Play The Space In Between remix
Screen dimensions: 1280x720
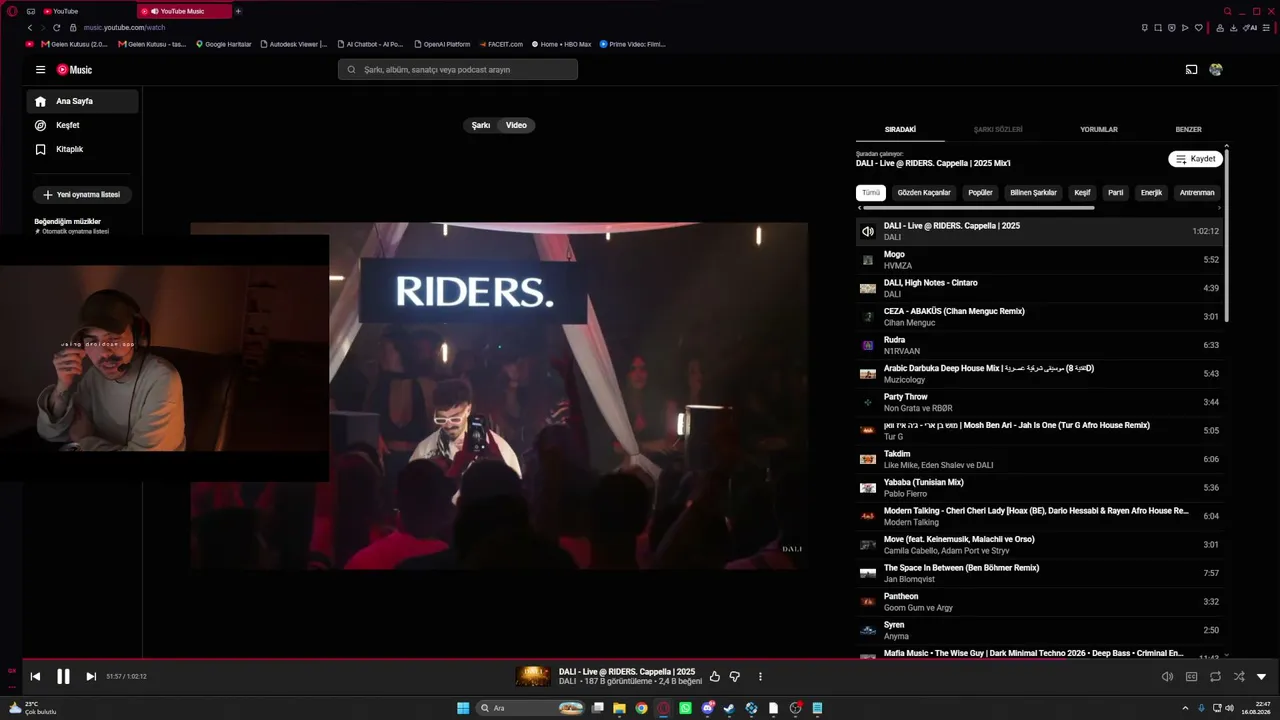coord(1039,573)
